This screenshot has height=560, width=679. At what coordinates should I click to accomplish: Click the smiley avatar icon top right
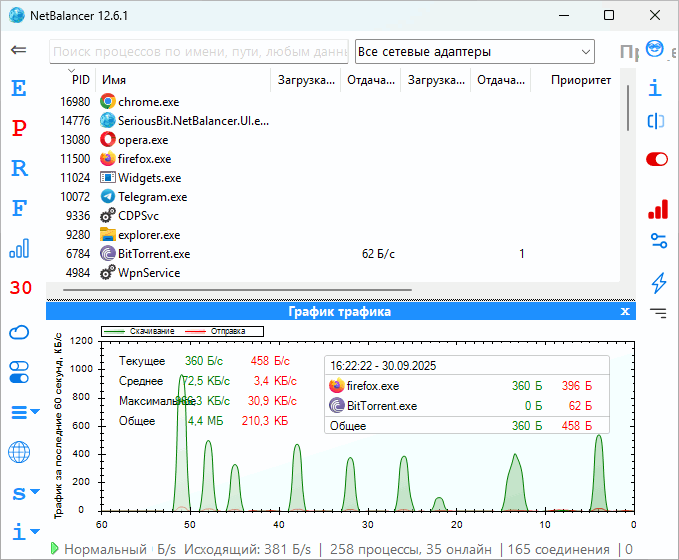[x=654, y=48]
